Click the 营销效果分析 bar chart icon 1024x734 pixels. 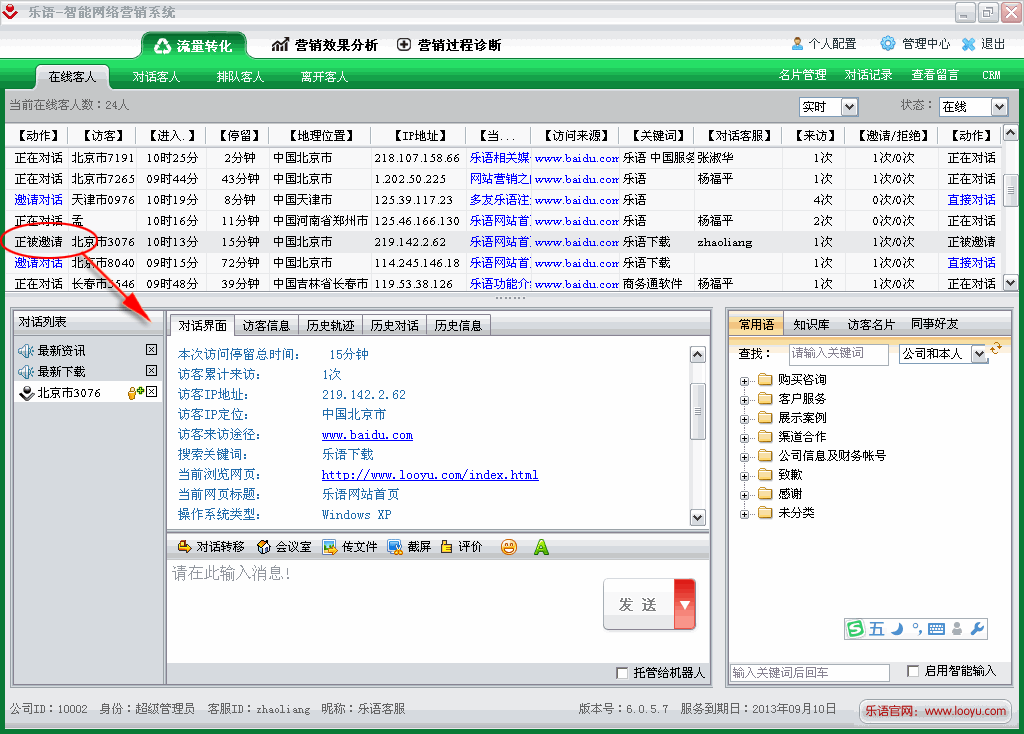coord(280,44)
